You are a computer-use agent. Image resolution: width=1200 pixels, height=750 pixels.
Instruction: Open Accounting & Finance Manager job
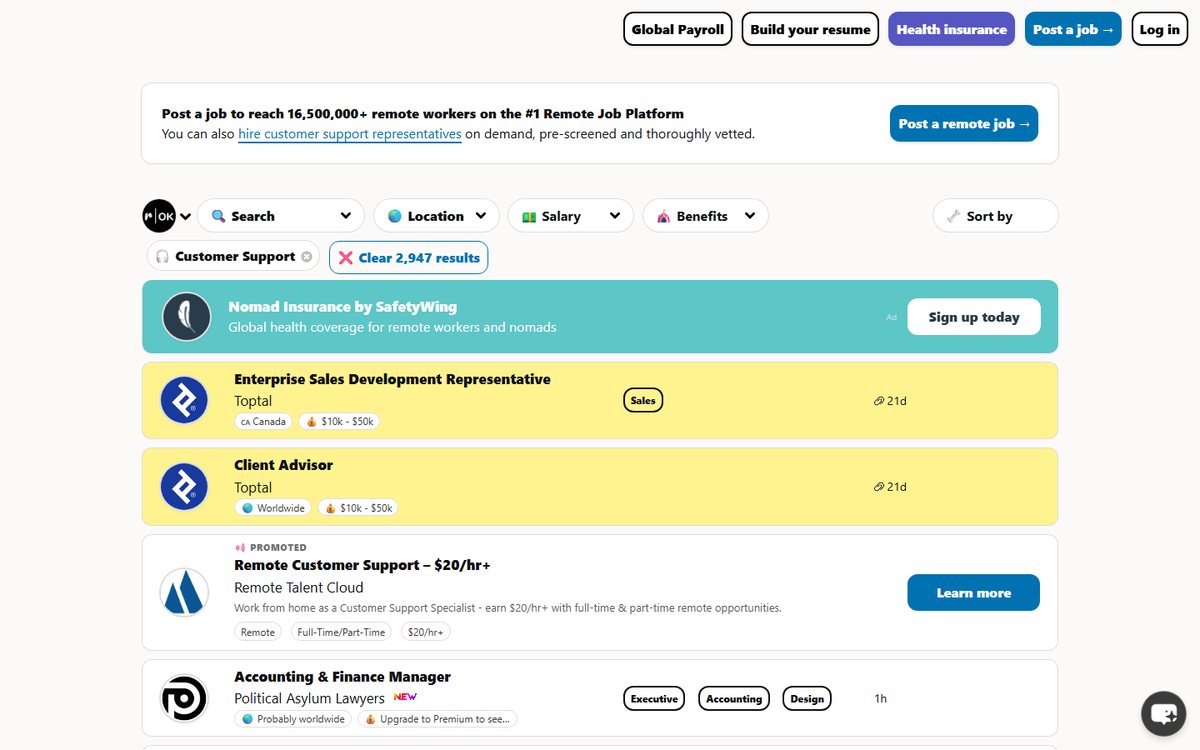click(x=342, y=677)
